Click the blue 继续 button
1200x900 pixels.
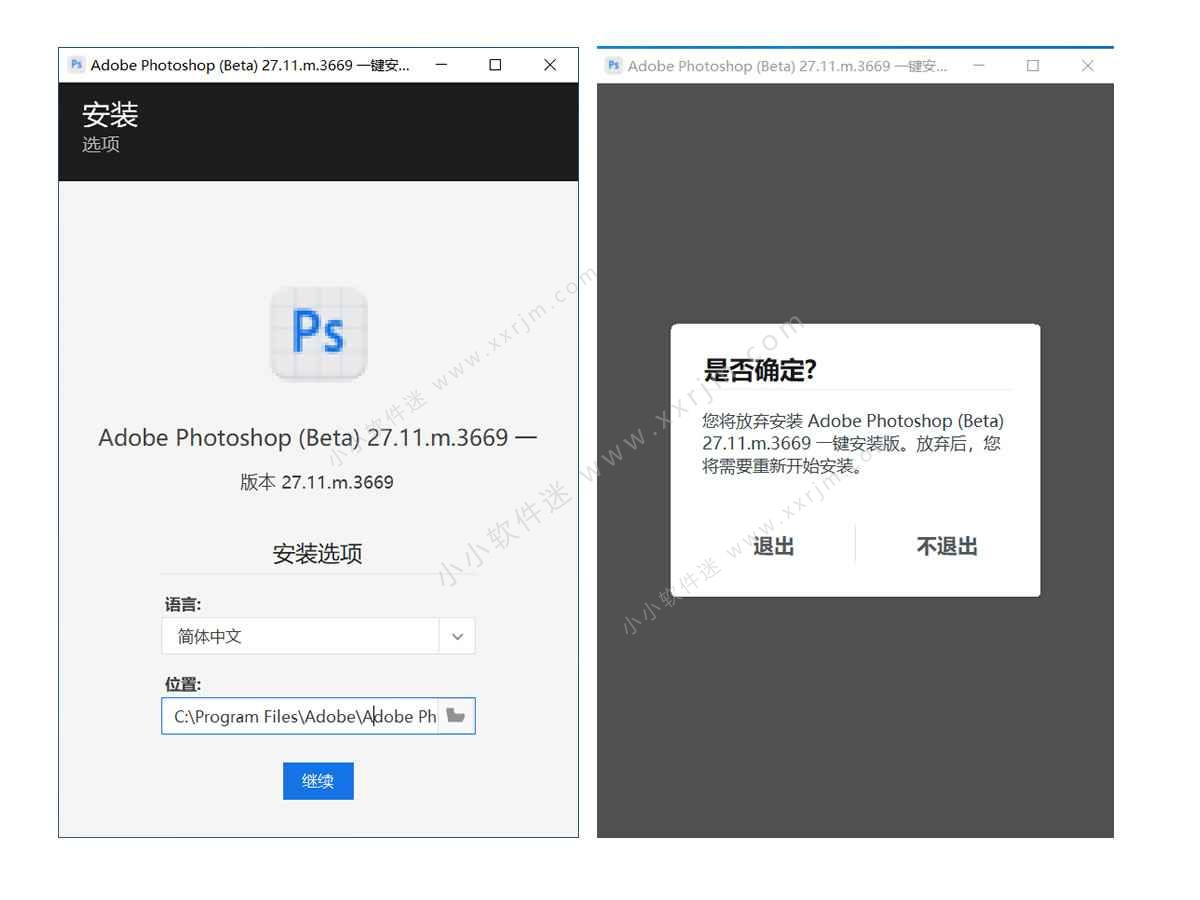318,781
